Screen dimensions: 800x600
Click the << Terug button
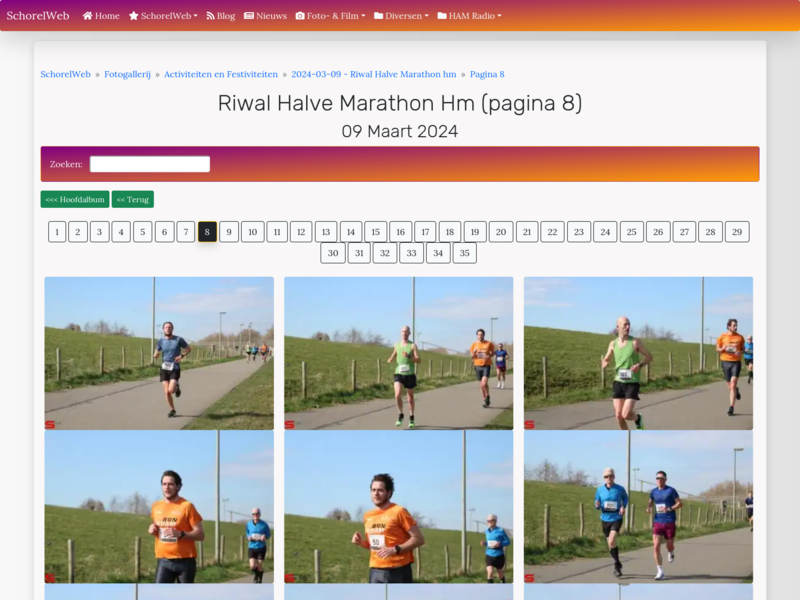click(133, 199)
